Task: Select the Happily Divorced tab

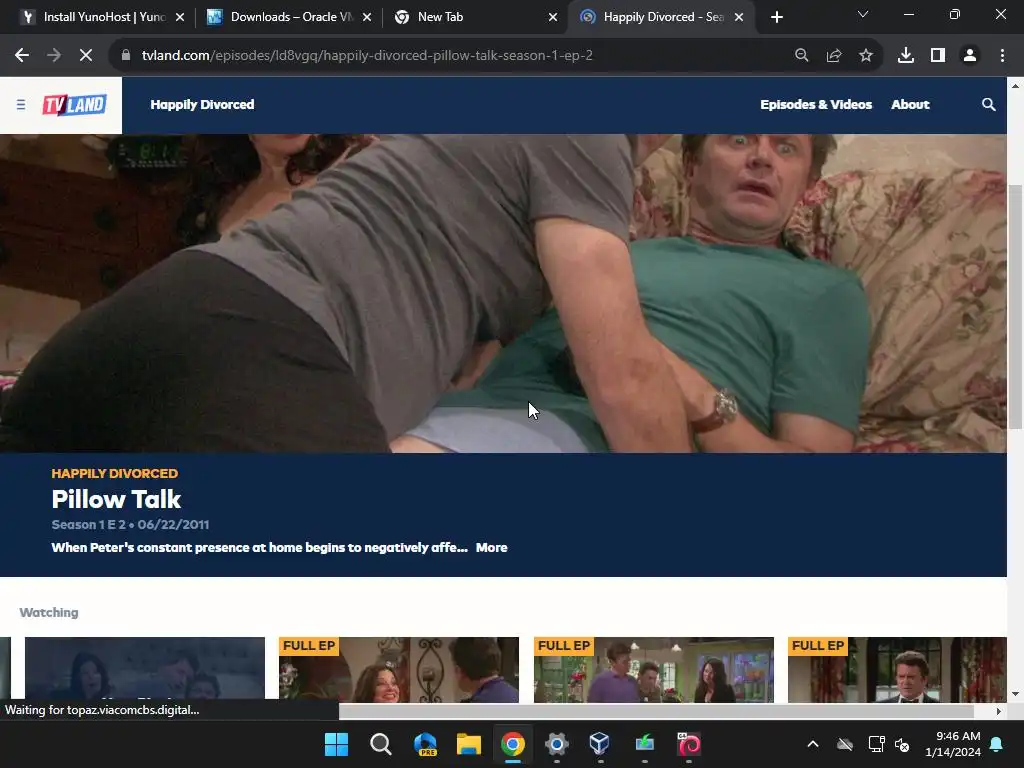Action: pos(662,17)
